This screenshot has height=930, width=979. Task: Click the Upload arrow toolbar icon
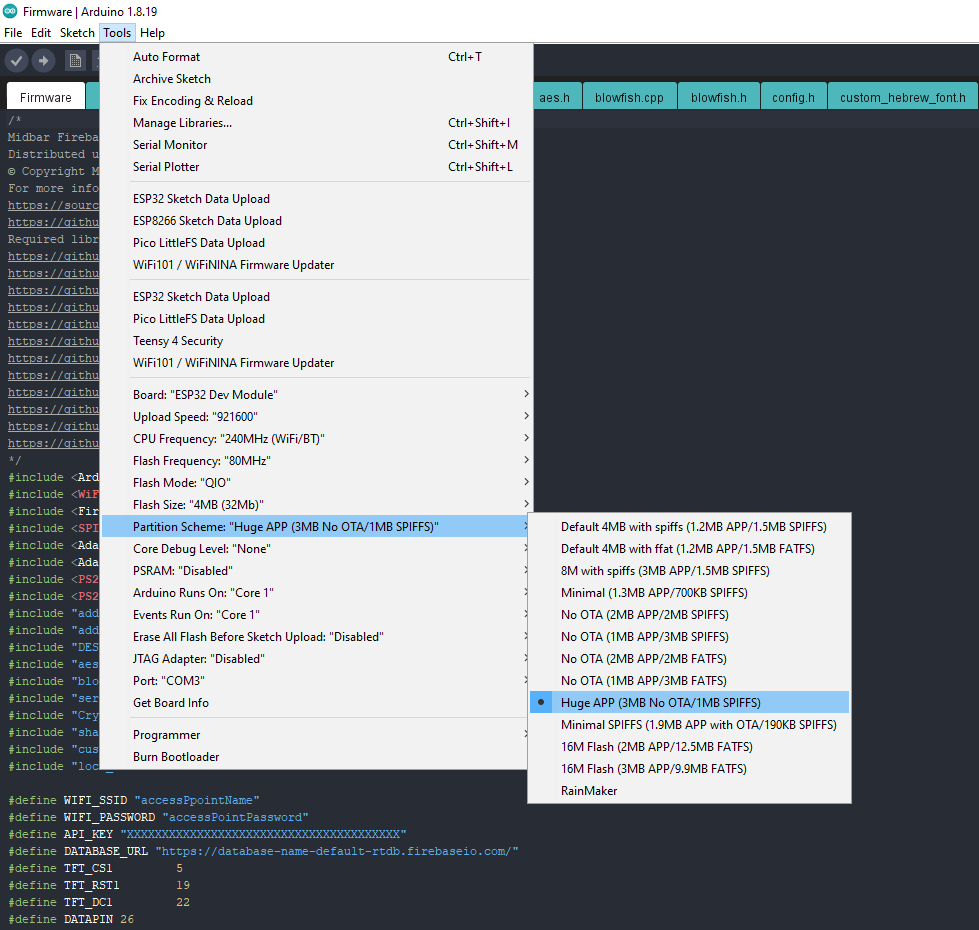coord(43,61)
